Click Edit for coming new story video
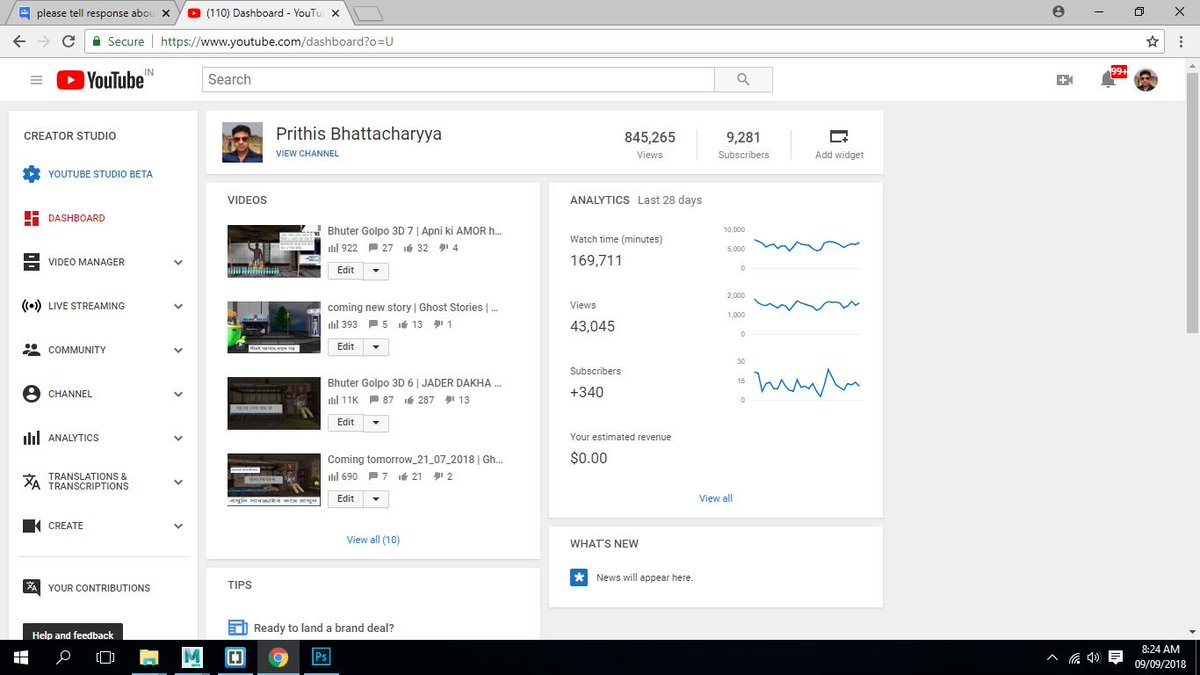 (345, 347)
